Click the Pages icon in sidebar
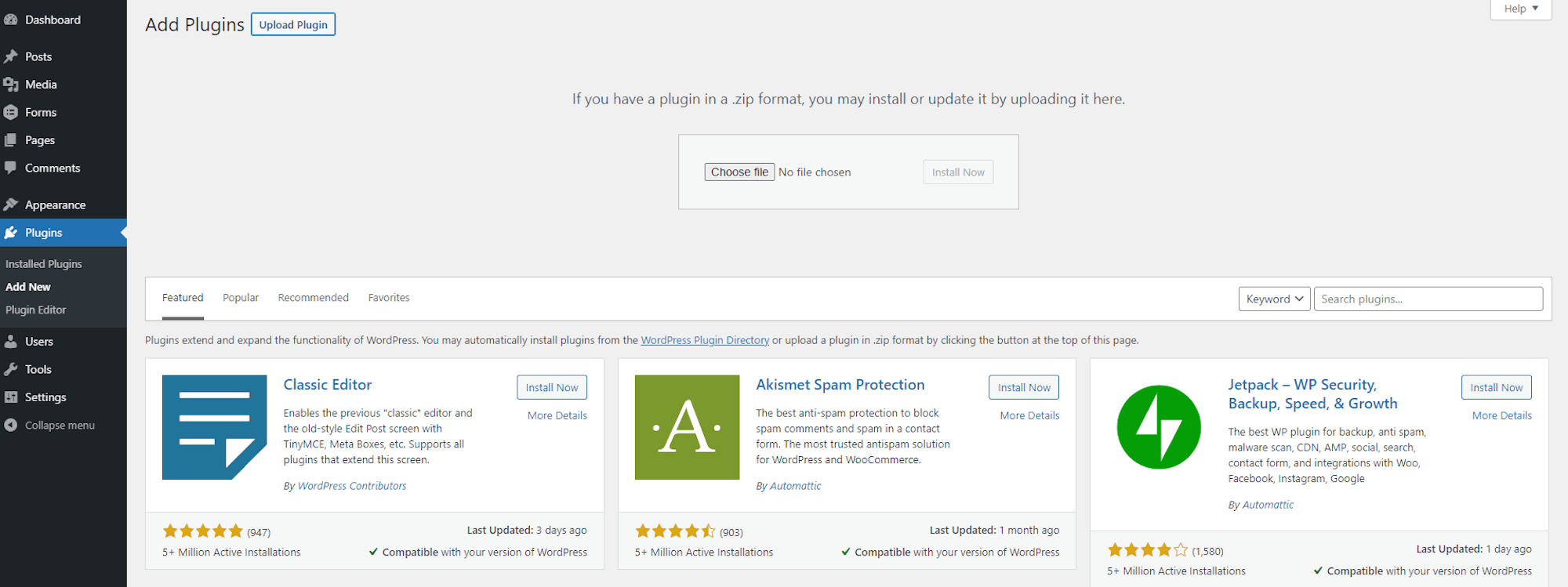 point(11,140)
